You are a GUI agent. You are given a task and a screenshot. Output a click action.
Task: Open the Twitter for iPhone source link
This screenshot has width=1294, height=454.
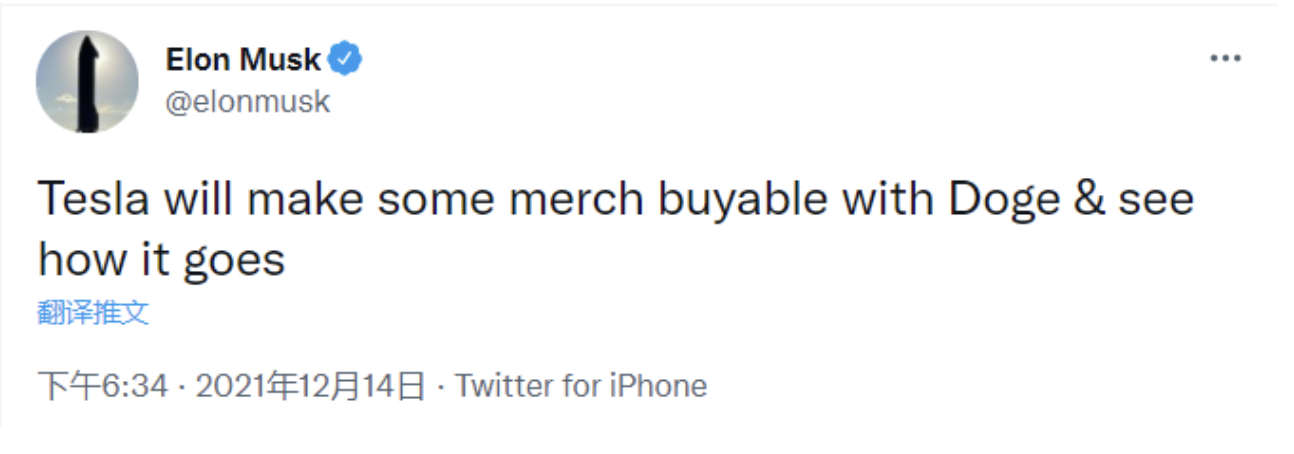[581, 386]
